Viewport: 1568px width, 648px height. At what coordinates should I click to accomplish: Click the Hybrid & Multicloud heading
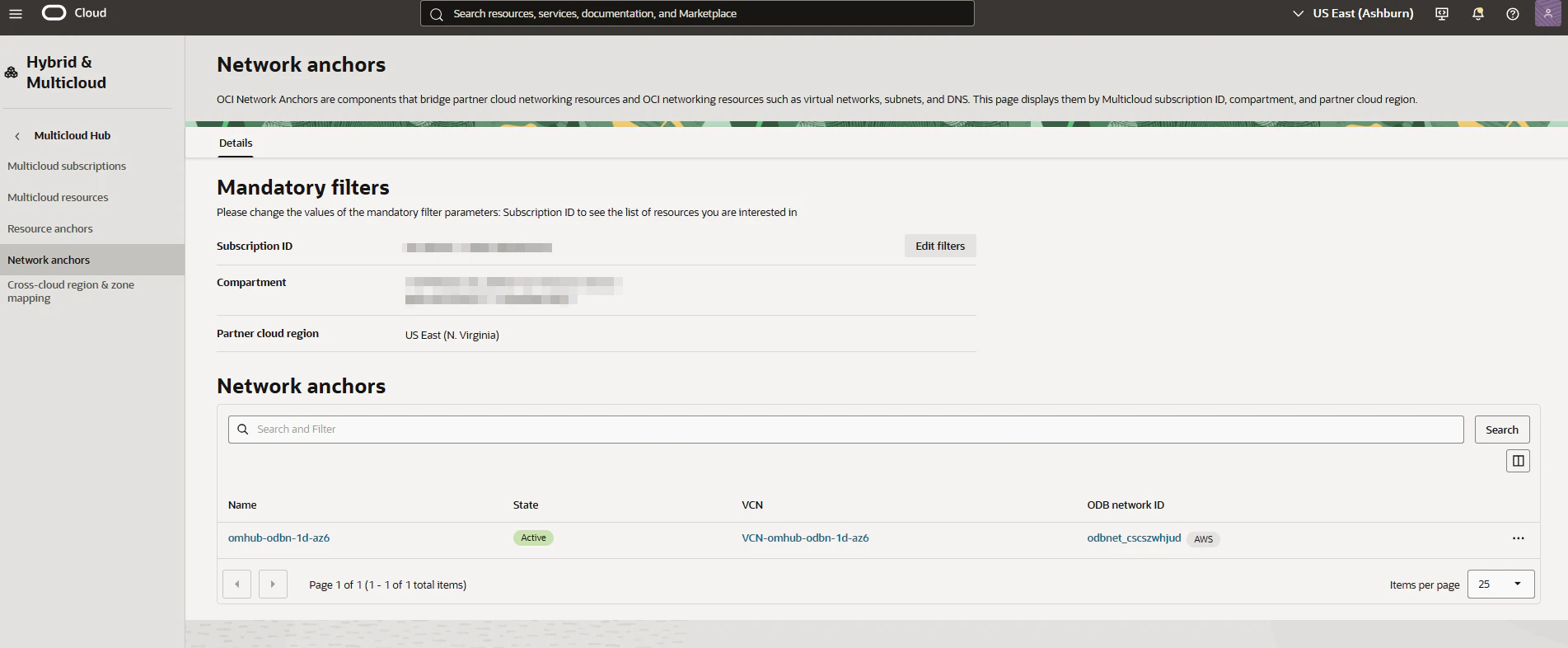pyautogui.click(x=66, y=73)
